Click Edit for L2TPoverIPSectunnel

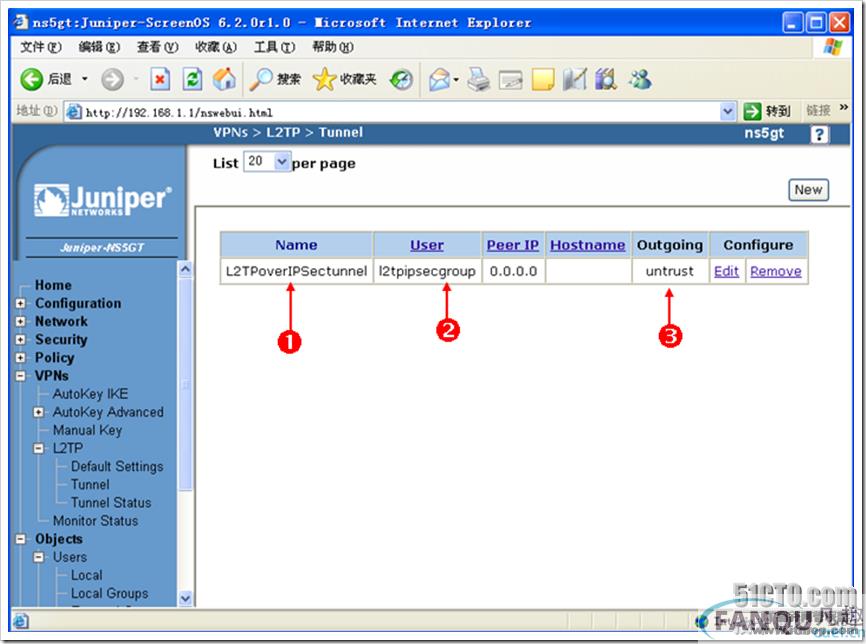click(726, 271)
